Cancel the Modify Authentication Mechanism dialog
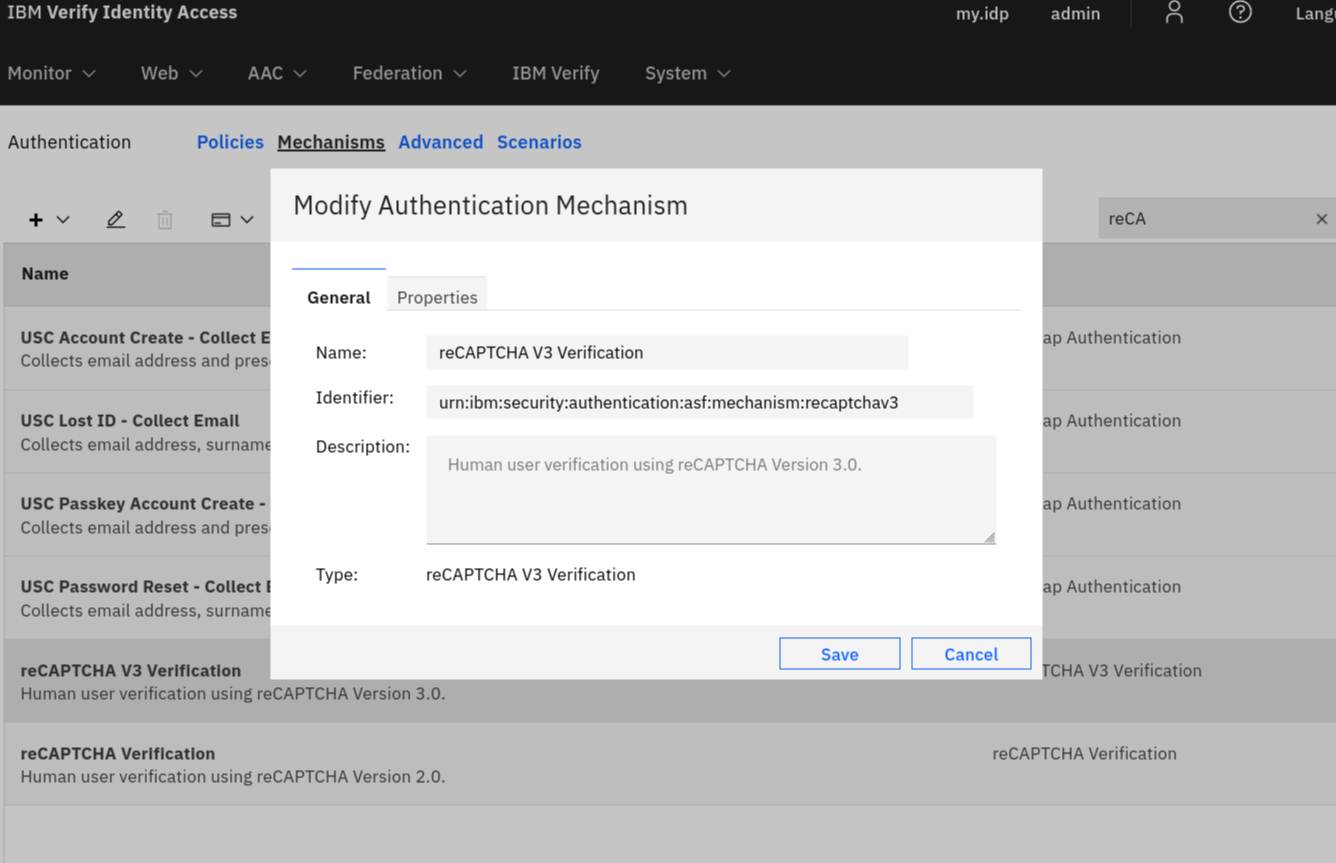Viewport: 1336px width, 863px height. tap(970, 653)
